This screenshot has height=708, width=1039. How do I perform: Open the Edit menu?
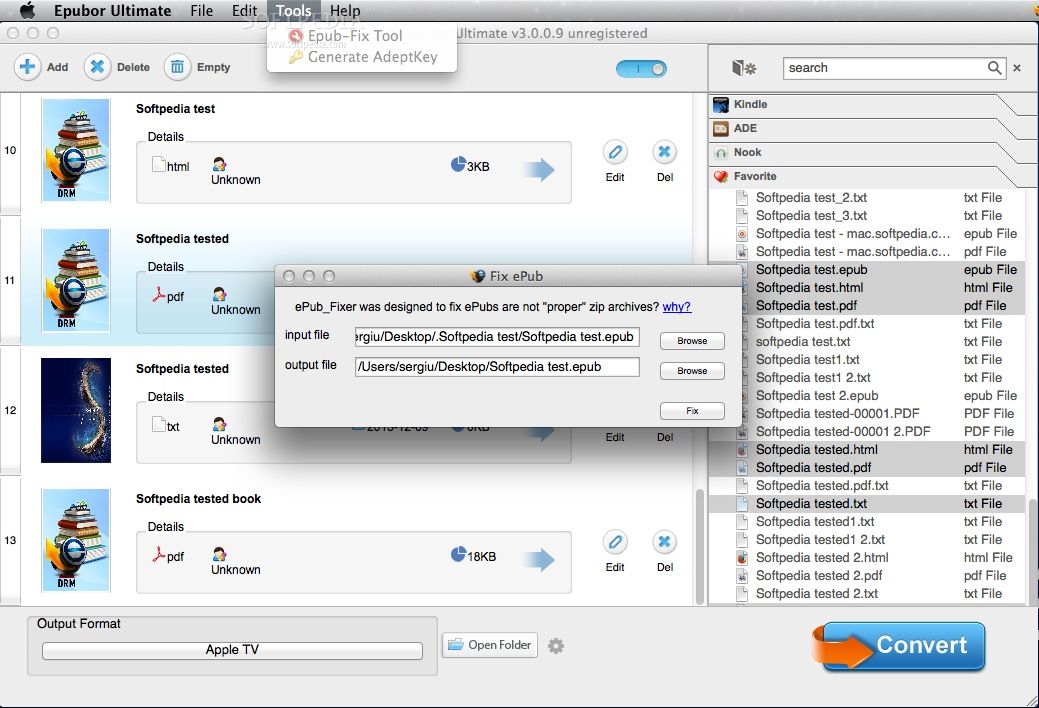(x=245, y=11)
